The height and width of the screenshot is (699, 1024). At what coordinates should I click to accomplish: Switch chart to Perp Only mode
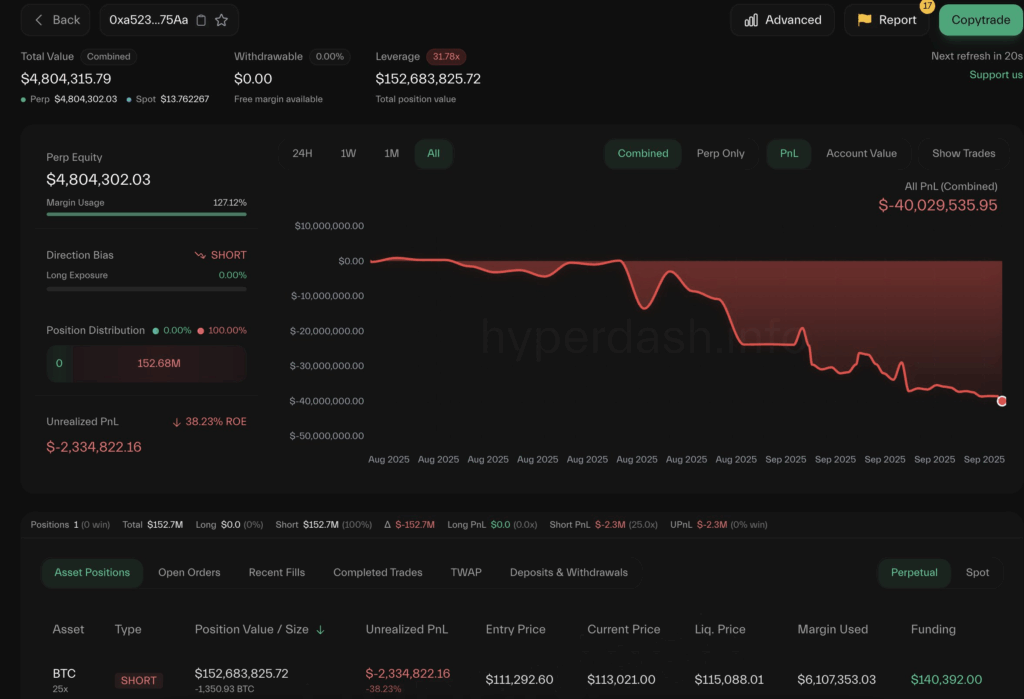pyautogui.click(x=720, y=154)
